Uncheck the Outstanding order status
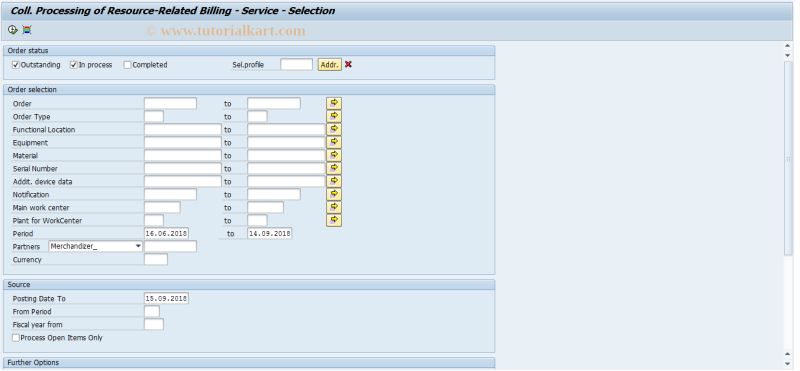The height and width of the screenshot is (371, 800). (16, 65)
